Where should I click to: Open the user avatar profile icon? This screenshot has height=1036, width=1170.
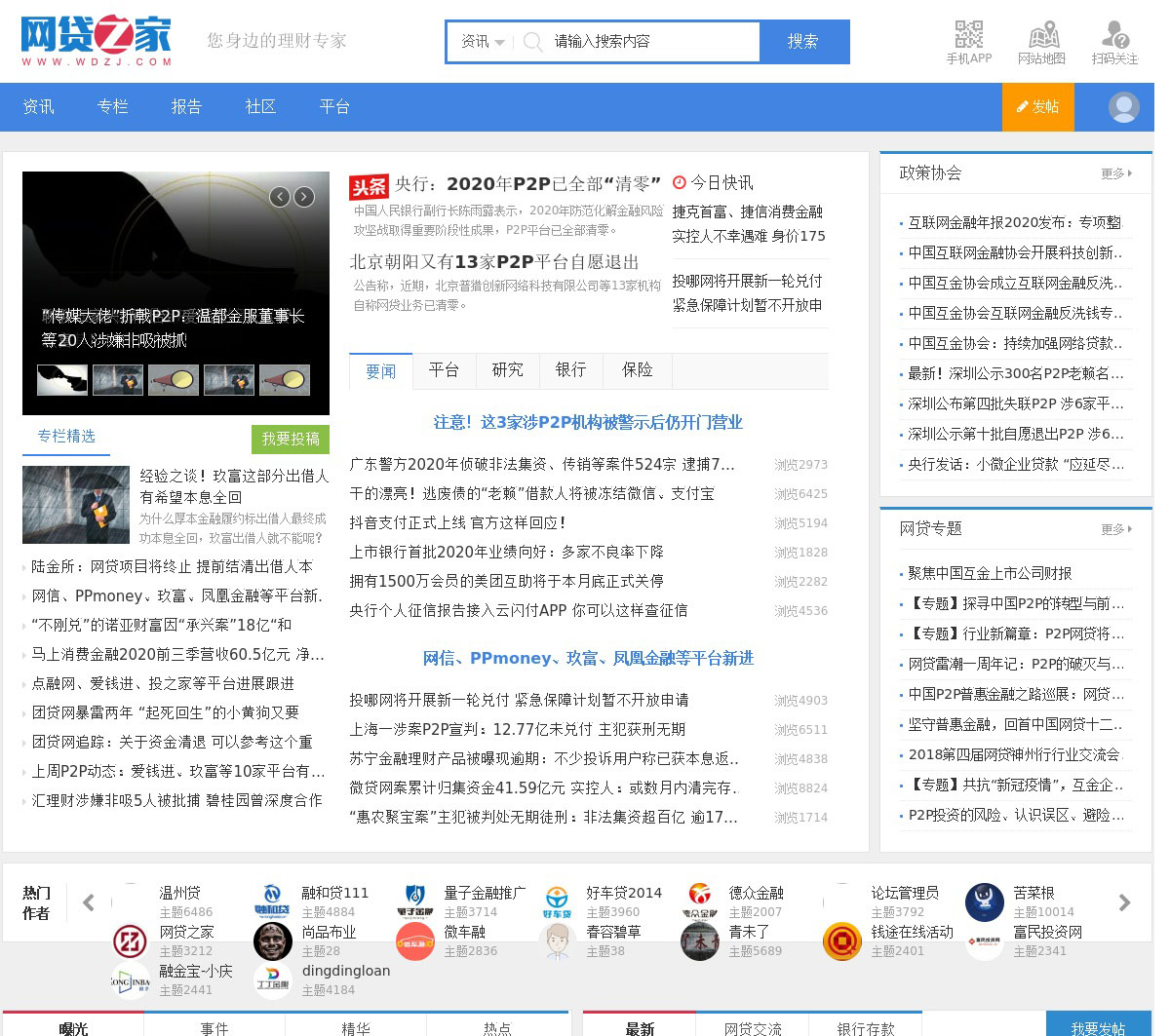tap(1123, 107)
